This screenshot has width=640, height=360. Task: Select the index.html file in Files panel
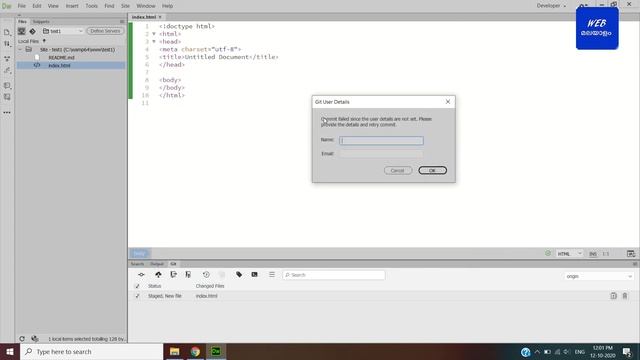click(x=59, y=65)
